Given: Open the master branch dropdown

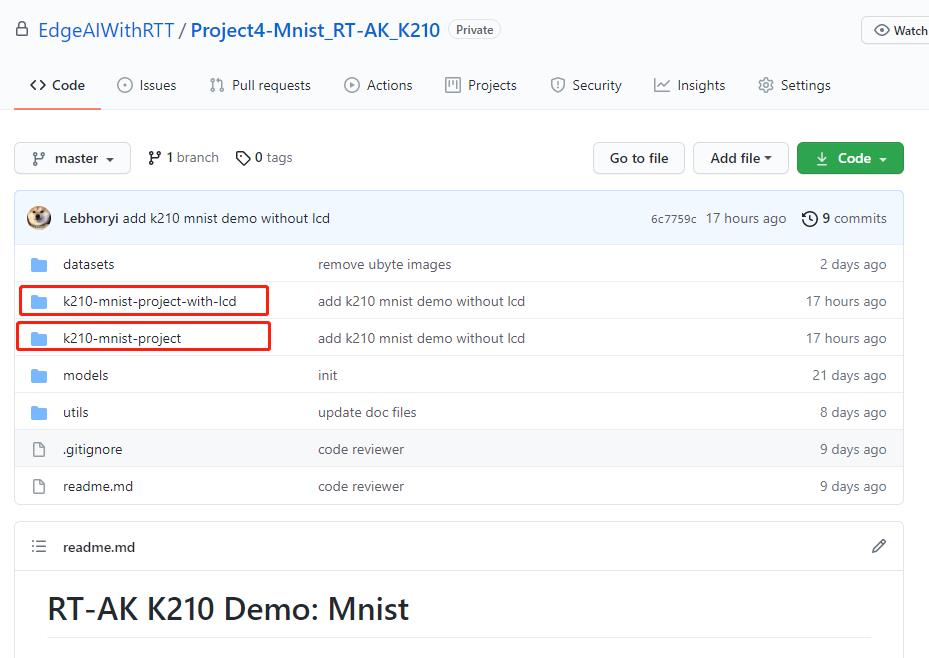Looking at the screenshot, I should tap(72, 158).
